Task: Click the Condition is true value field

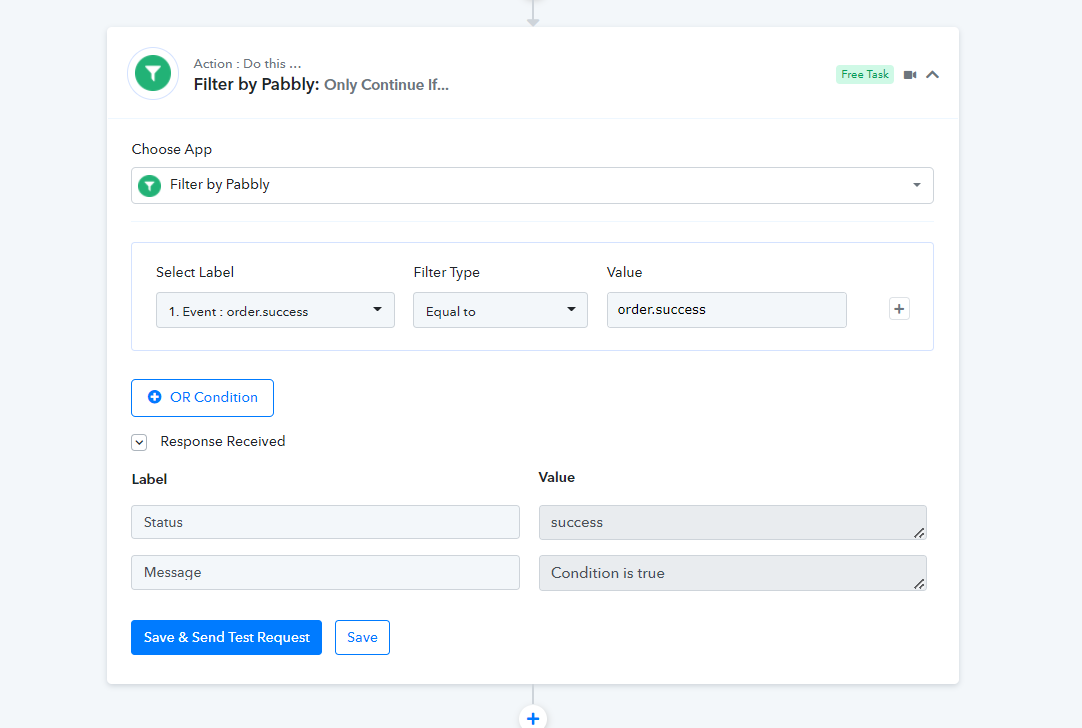Action: [x=732, y=573]
